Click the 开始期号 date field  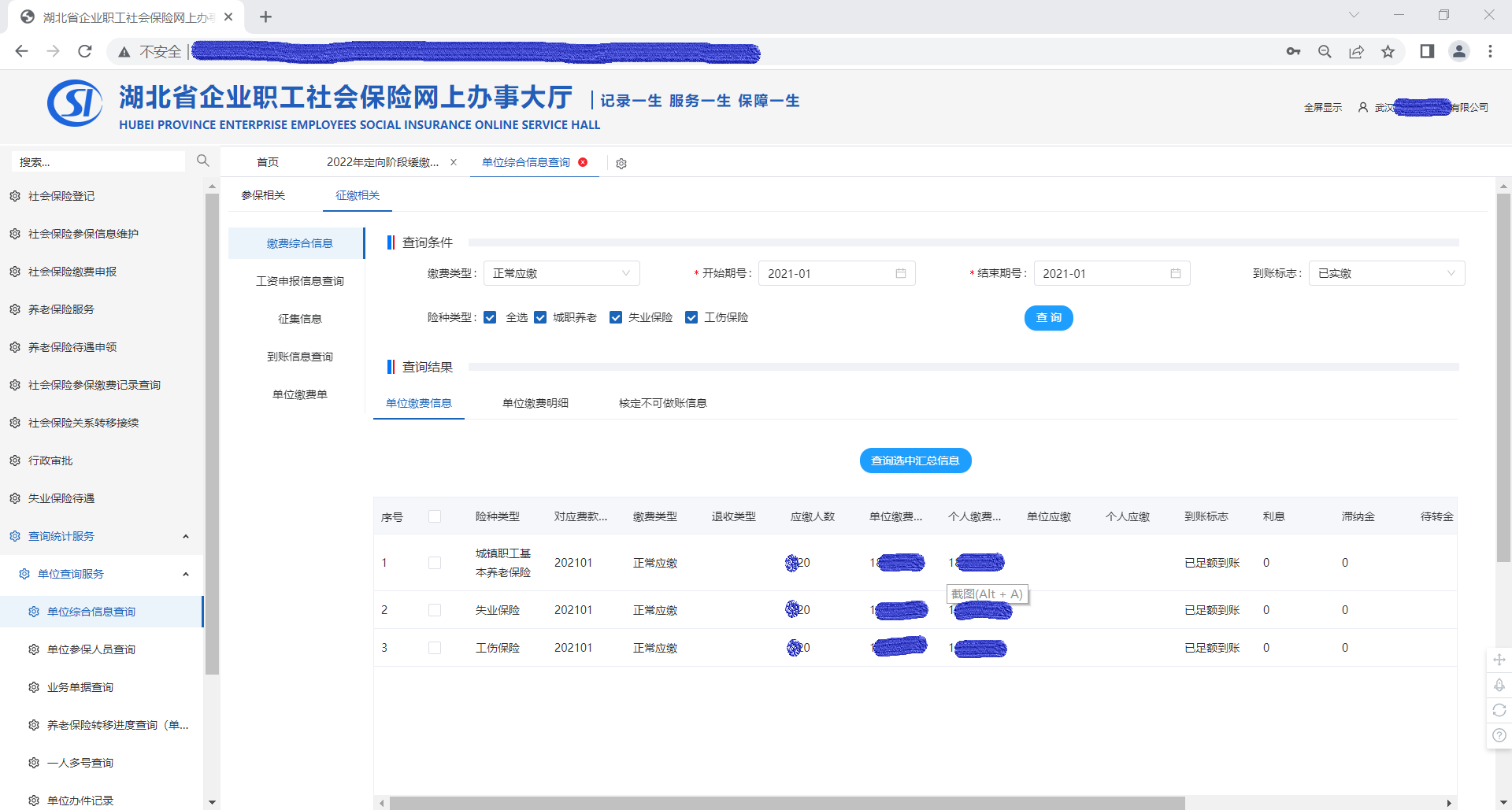pyautogui.click(x=836, y=273)
